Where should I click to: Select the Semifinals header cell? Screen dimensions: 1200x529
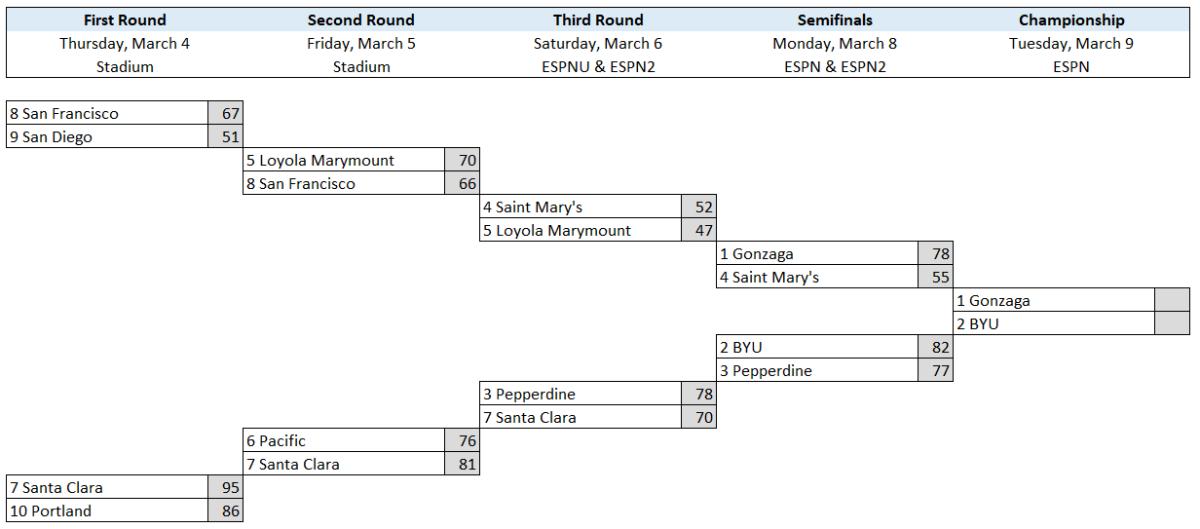pos(835,20)
